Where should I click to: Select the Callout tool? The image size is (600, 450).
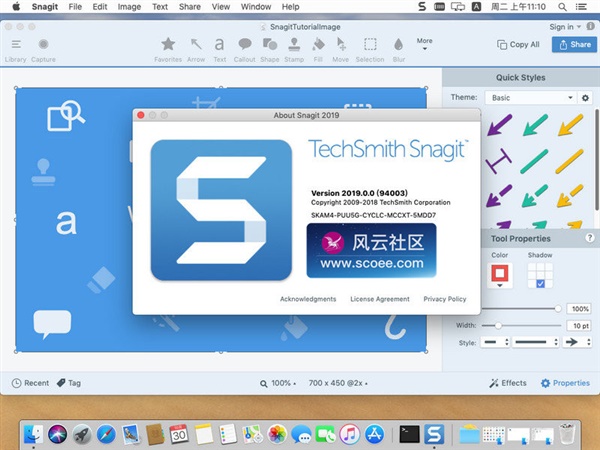point(245,50)
